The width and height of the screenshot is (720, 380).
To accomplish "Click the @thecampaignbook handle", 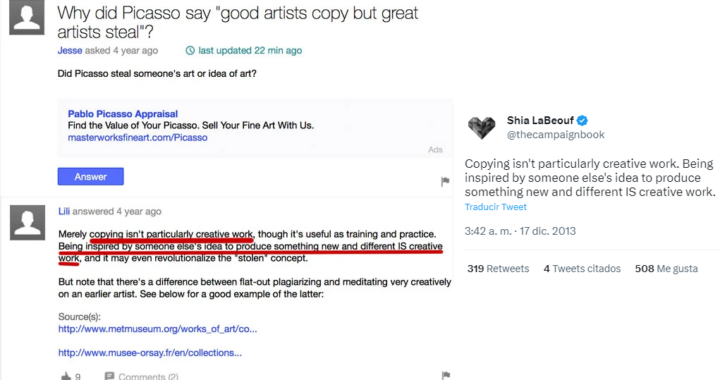I will (x=556, y=135).
